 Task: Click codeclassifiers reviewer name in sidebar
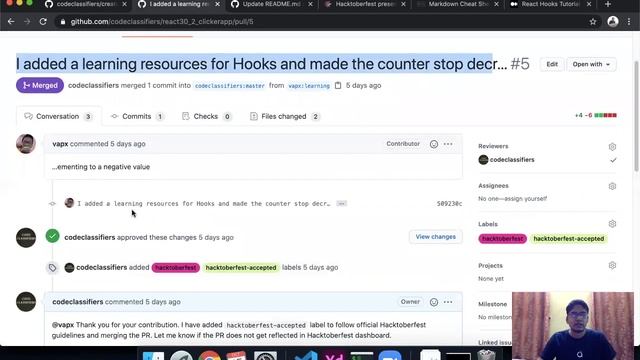[x=512, y=160]
